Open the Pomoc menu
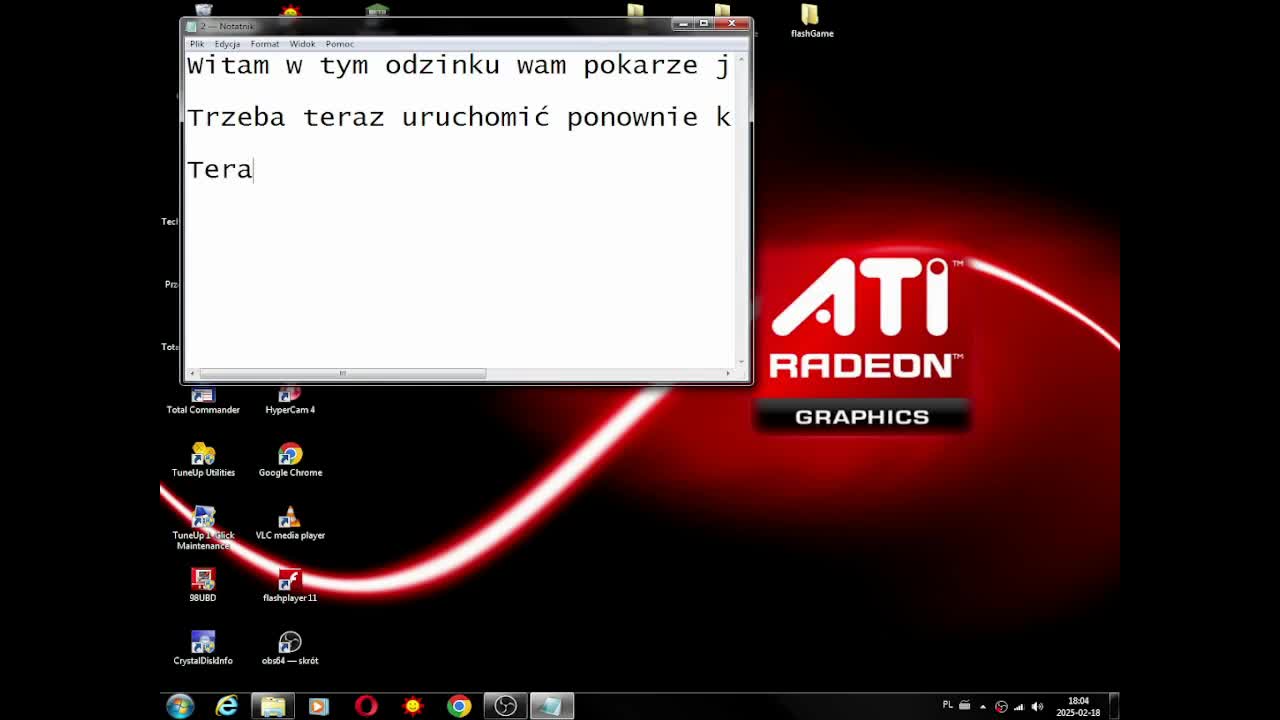 [339, 44]
